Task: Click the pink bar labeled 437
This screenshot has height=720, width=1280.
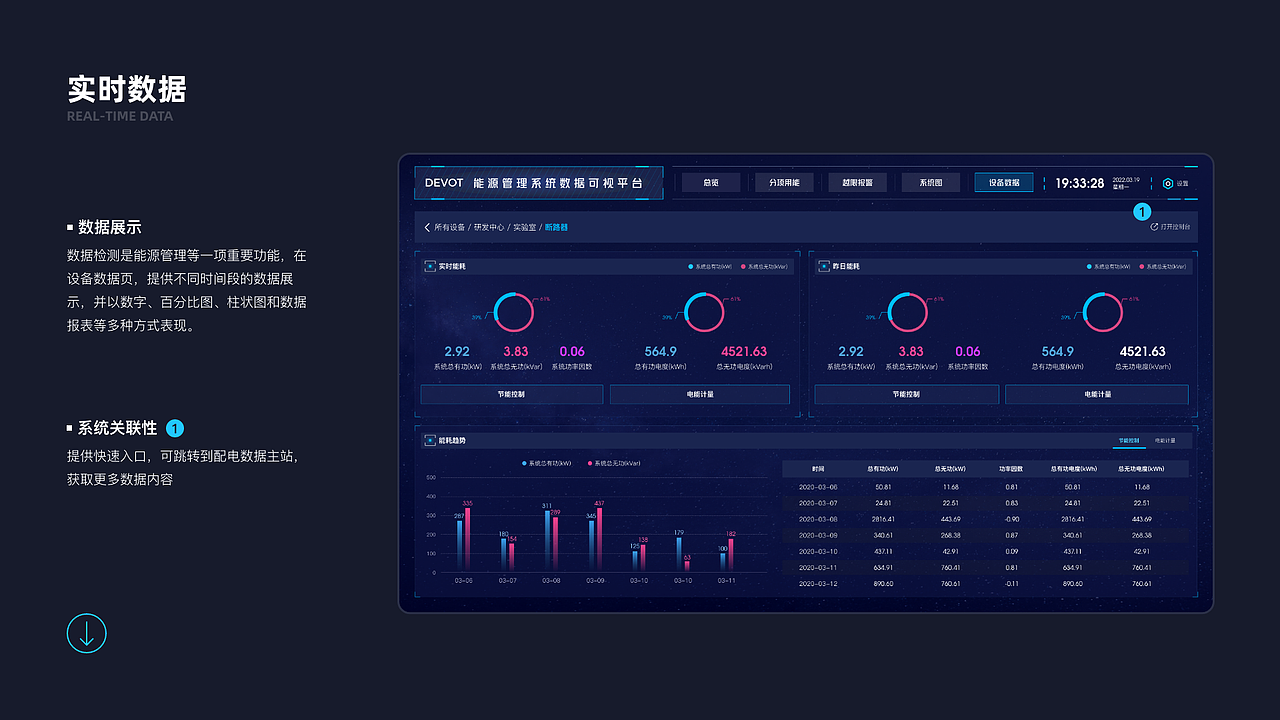Action: click(600, 539)
